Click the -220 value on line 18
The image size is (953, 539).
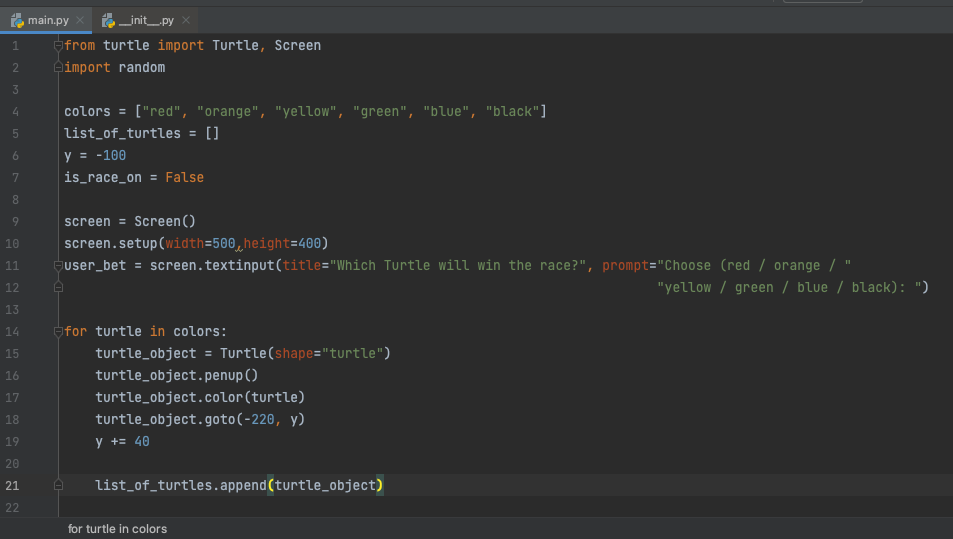(x=259, y=419)
